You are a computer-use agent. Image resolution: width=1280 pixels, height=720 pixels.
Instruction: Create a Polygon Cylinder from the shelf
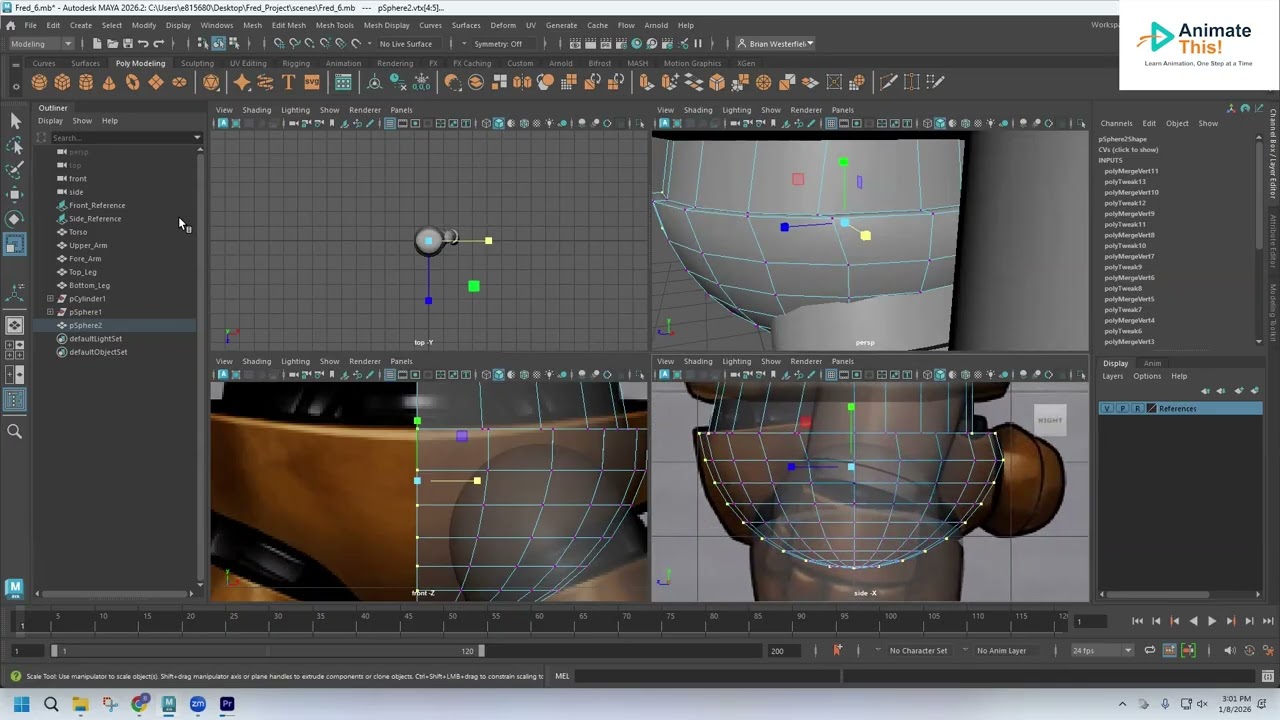point(86,82)
